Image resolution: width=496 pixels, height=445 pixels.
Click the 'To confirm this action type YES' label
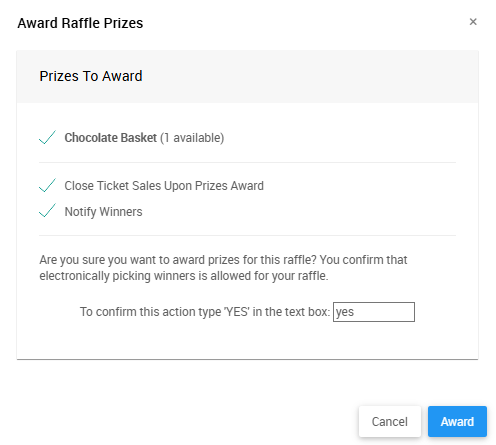click(x=205, y=312)
